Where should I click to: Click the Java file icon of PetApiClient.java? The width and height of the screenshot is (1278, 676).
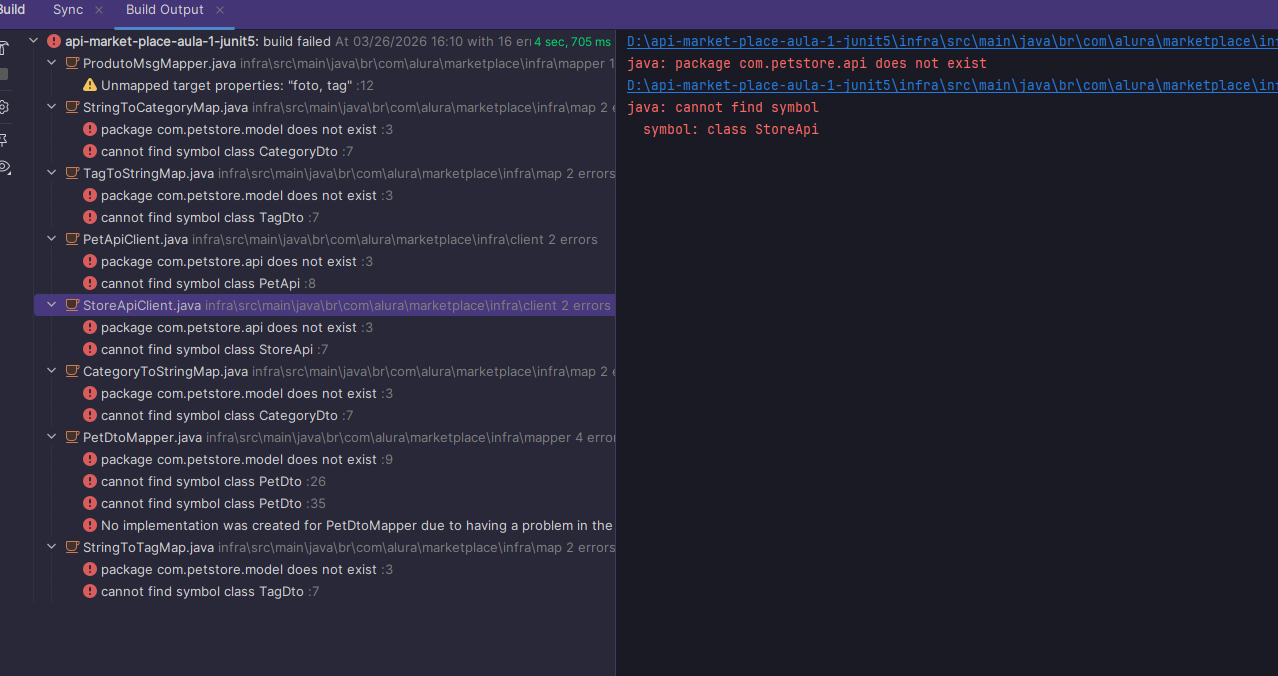pos(72,239)
